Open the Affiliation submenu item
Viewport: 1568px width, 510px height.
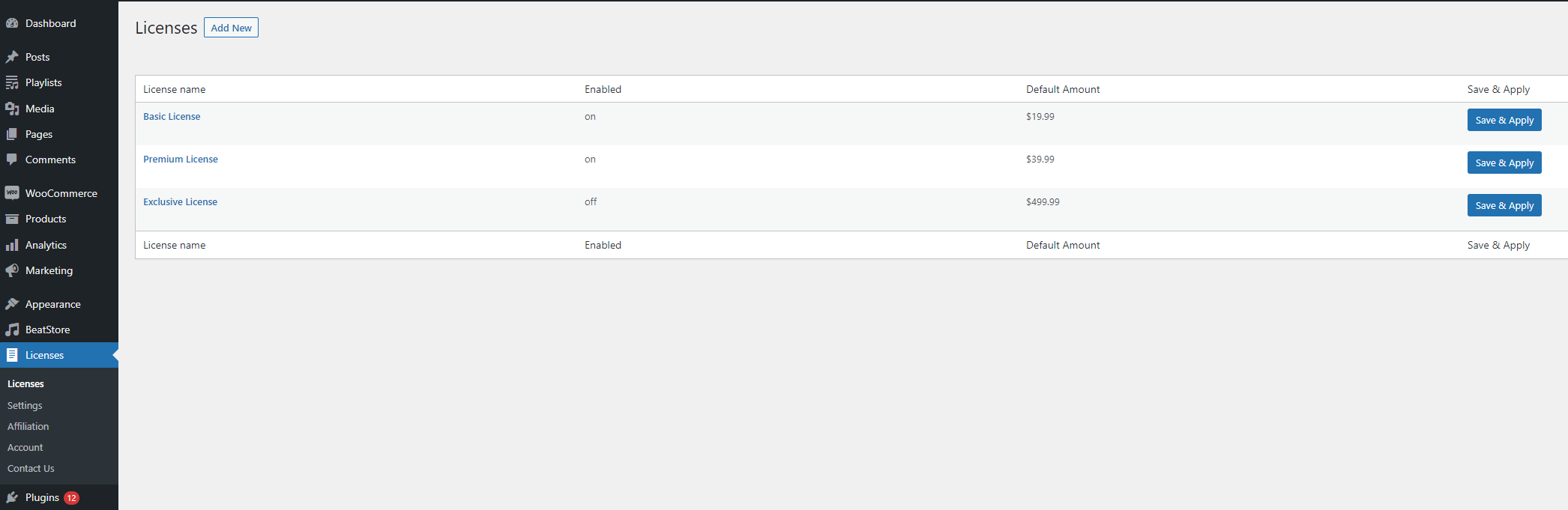click(28, 426)
